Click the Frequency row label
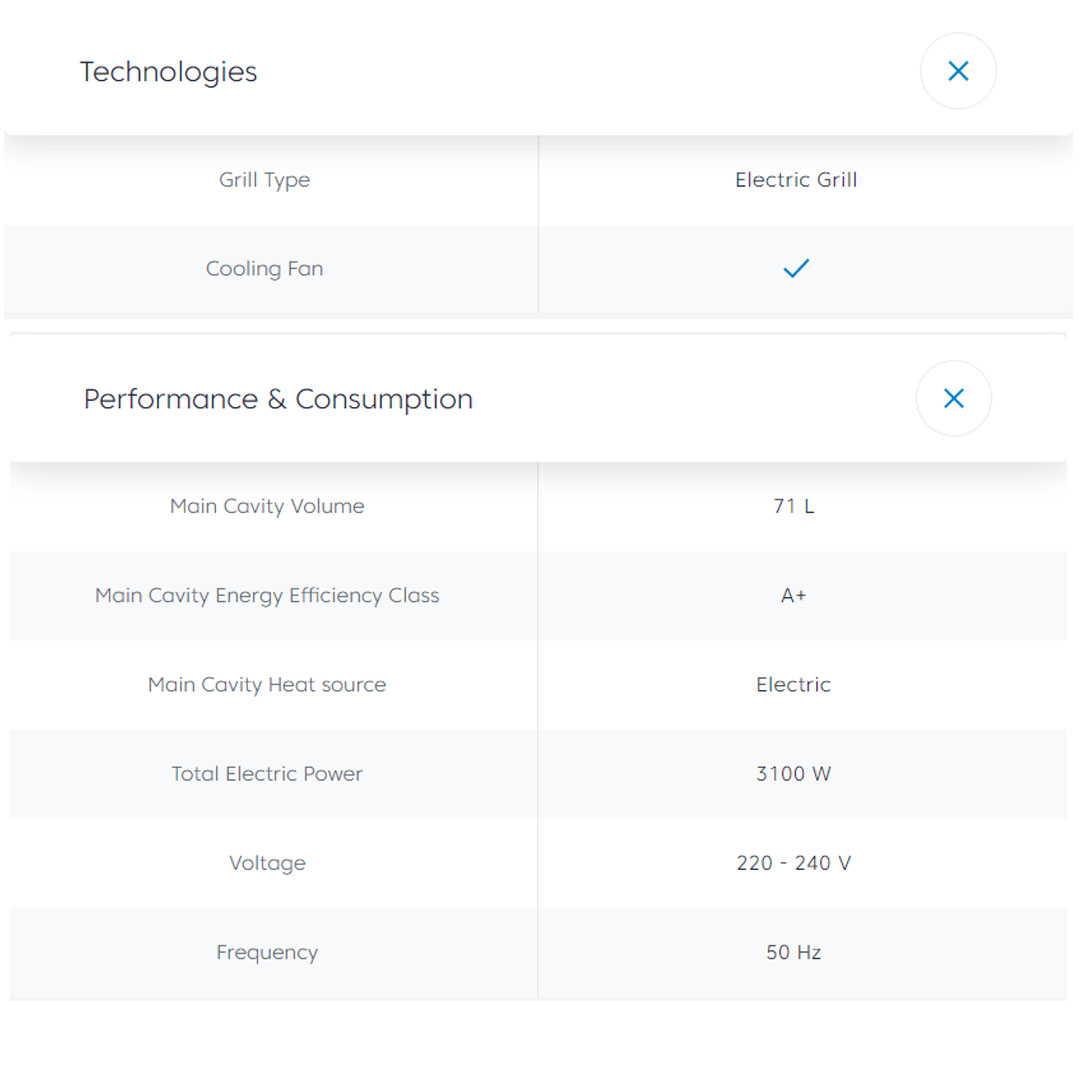This screenshot has width=1080, height=1080. 267,952
